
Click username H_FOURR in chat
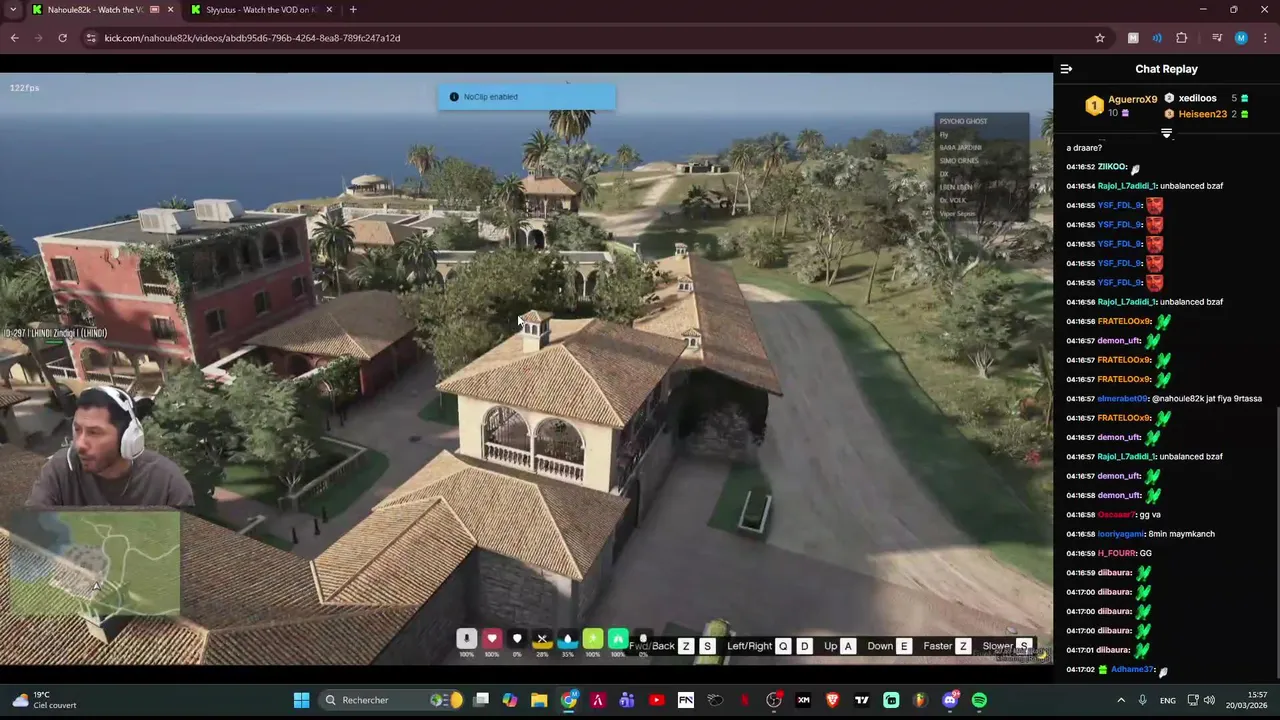1116,553
